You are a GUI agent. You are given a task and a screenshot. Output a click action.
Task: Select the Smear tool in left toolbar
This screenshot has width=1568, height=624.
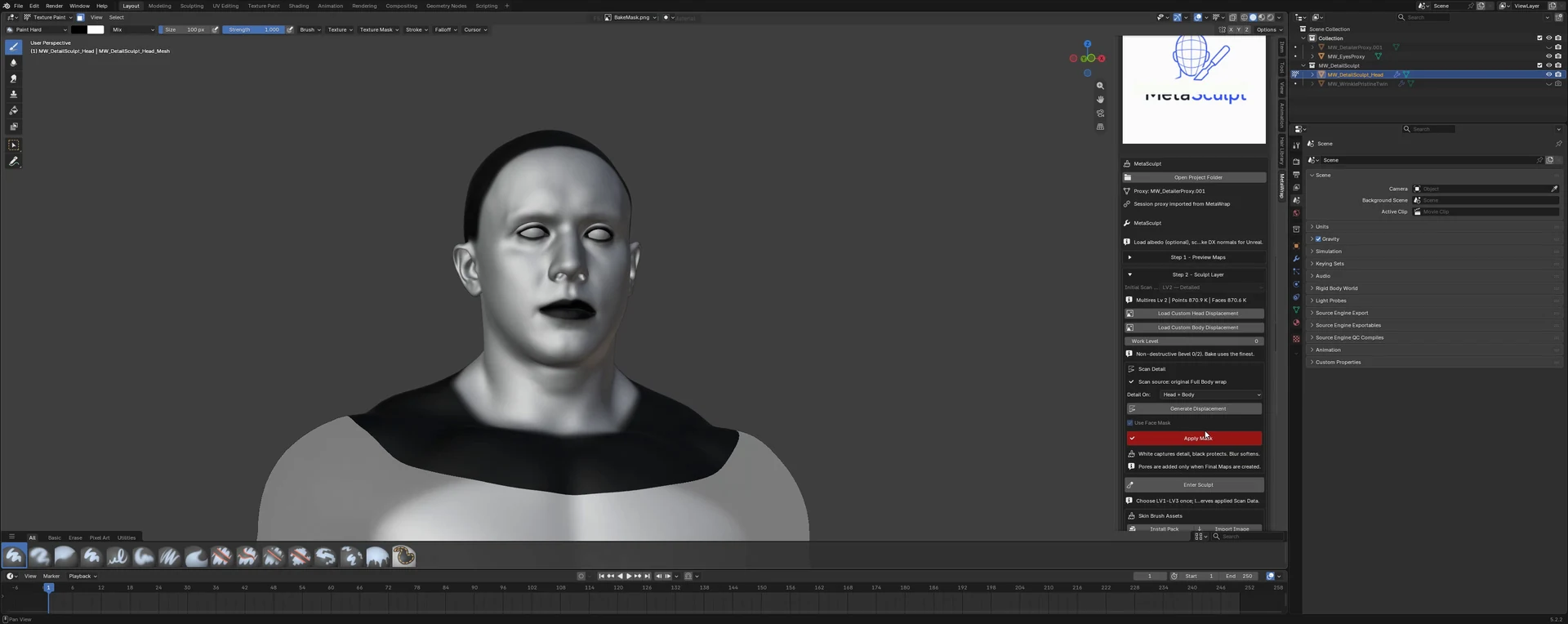(x=14, y=78)
